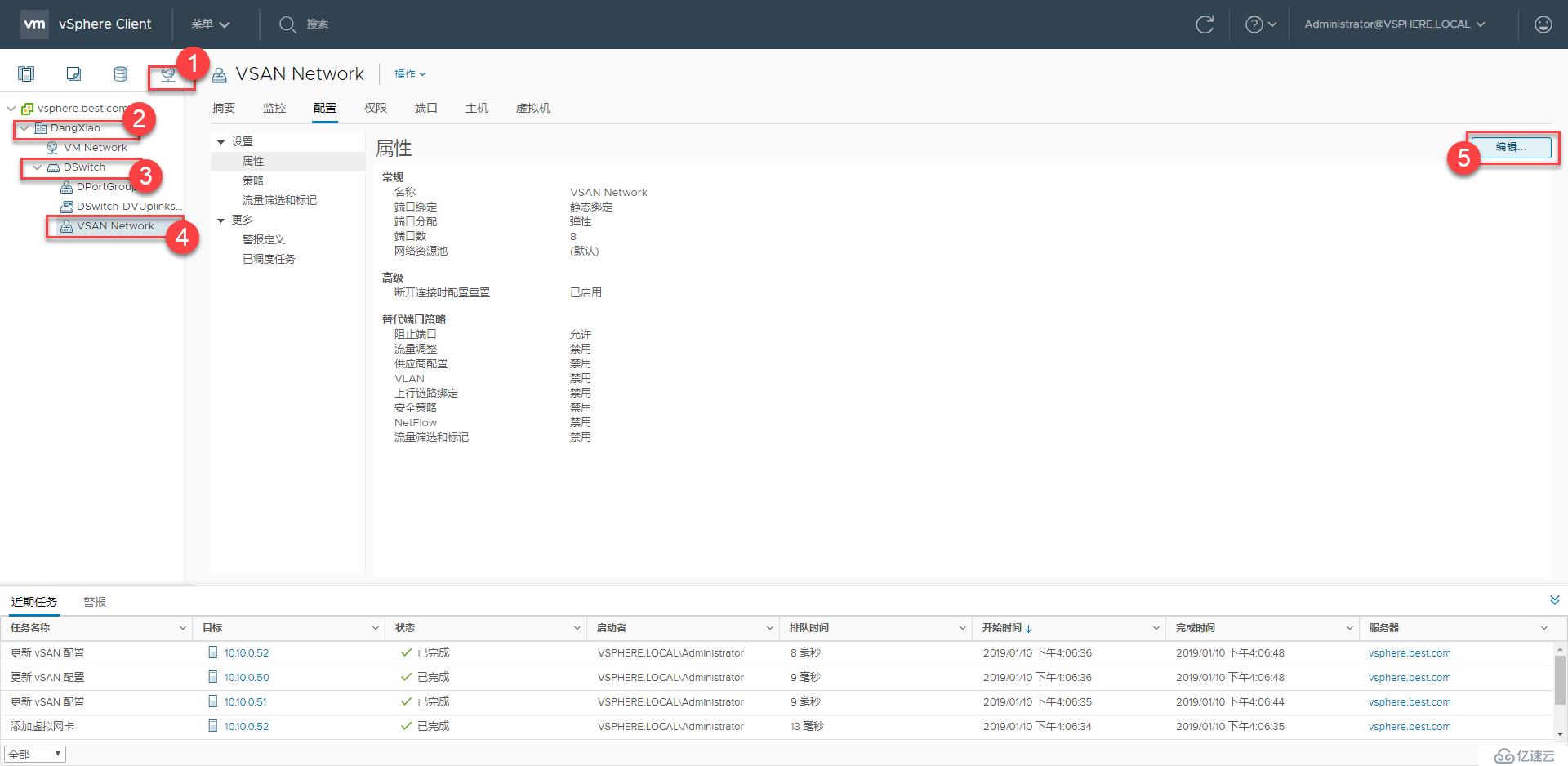
Task: Open 10.10.0.52 link in first task row
Action: tap(247, 653)
